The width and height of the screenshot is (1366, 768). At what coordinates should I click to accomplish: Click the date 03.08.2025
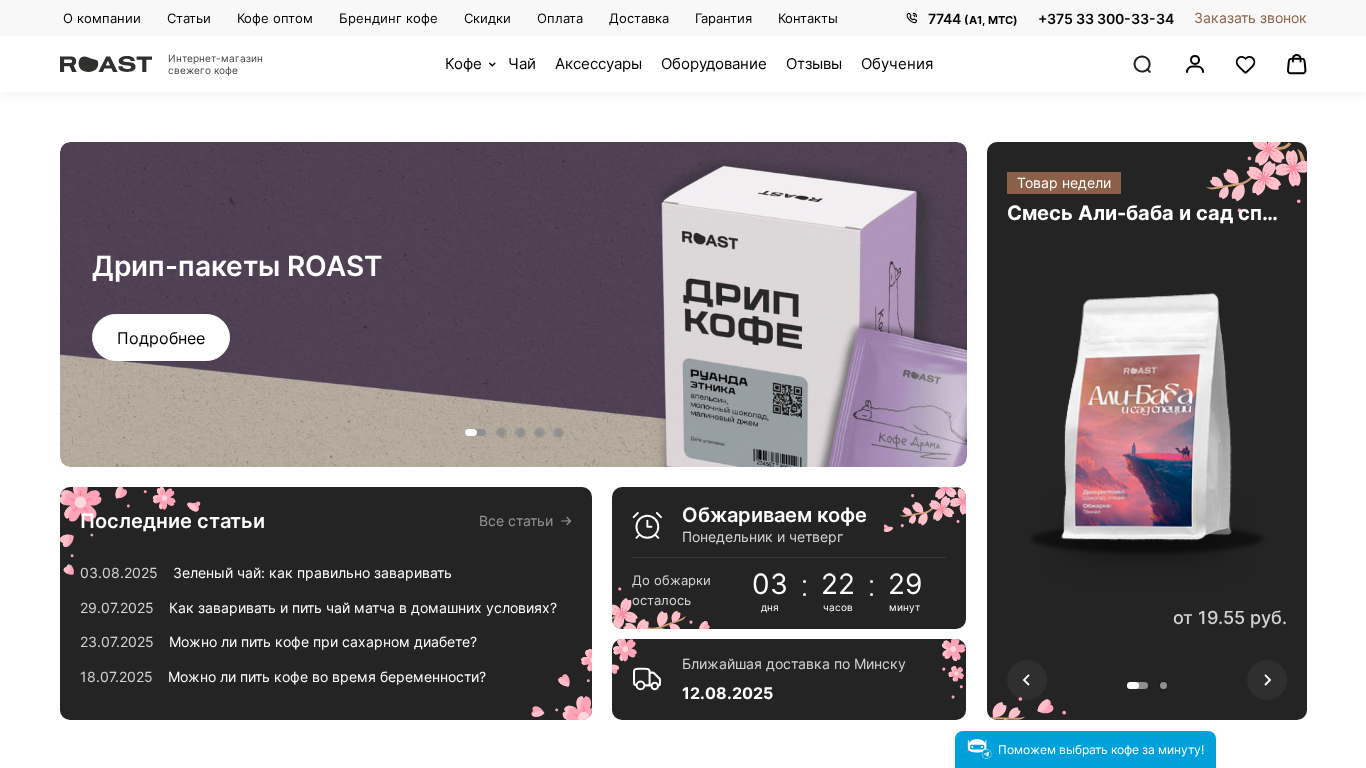coord(118,573)
